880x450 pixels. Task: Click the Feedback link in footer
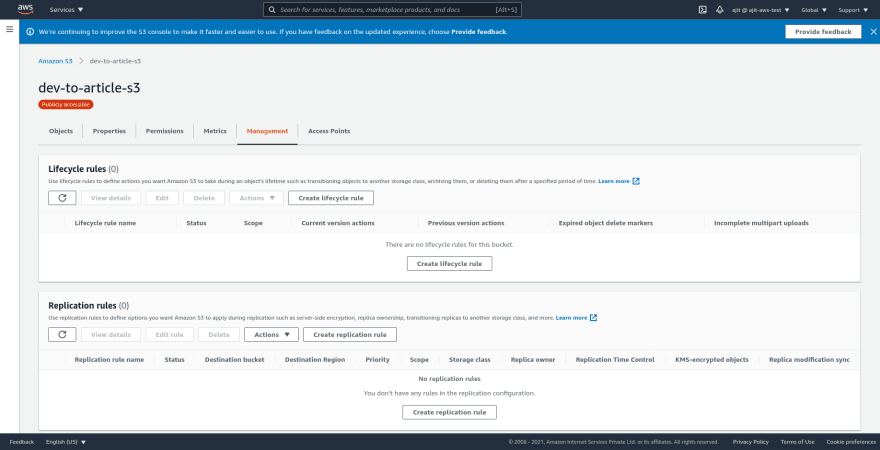click(x=21, y=442)
